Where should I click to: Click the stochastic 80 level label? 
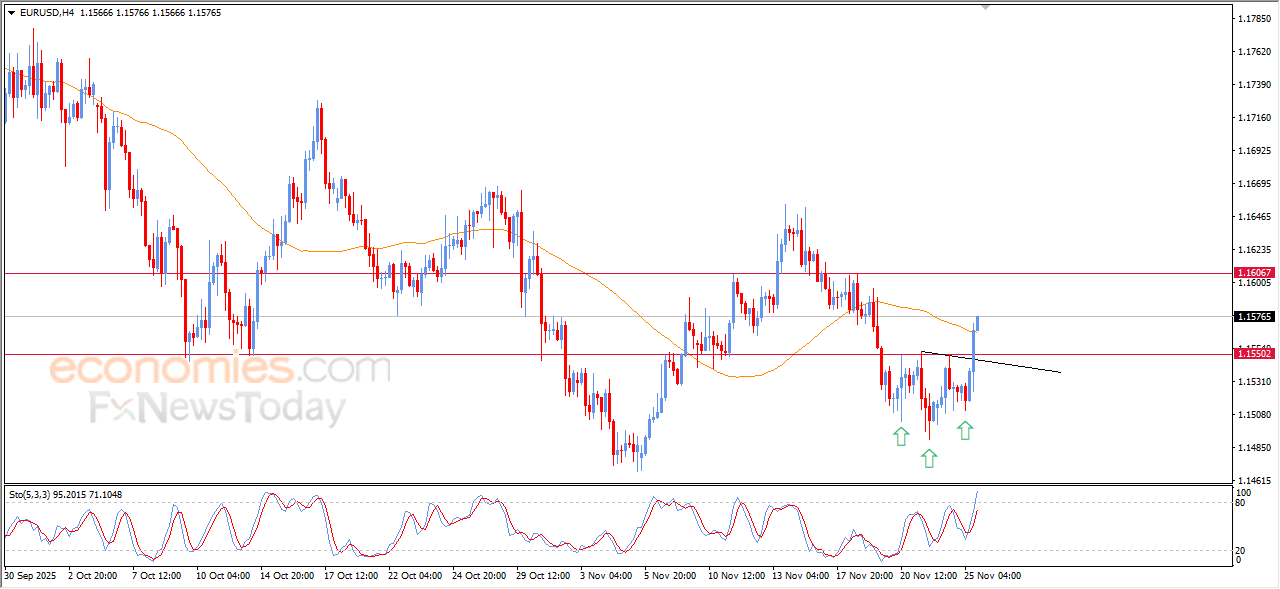coord(1243,503)
